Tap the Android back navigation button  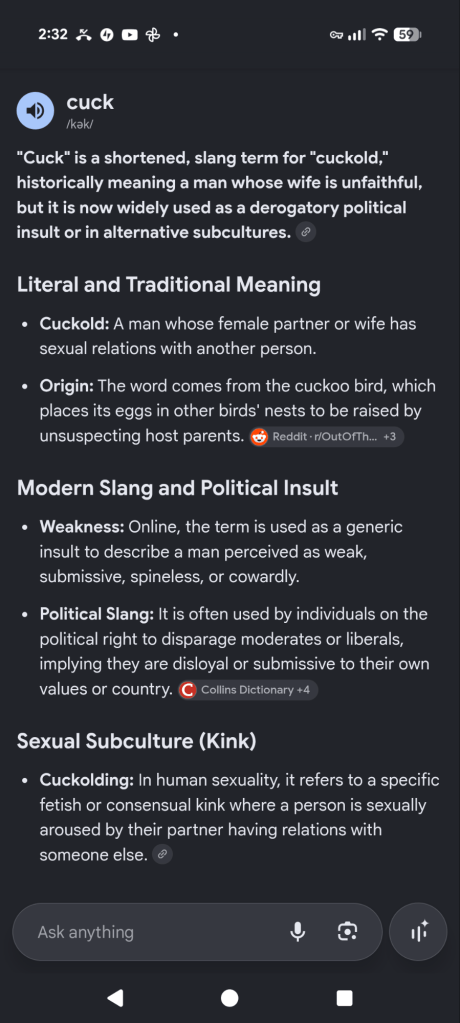click(x=115, y=998)
